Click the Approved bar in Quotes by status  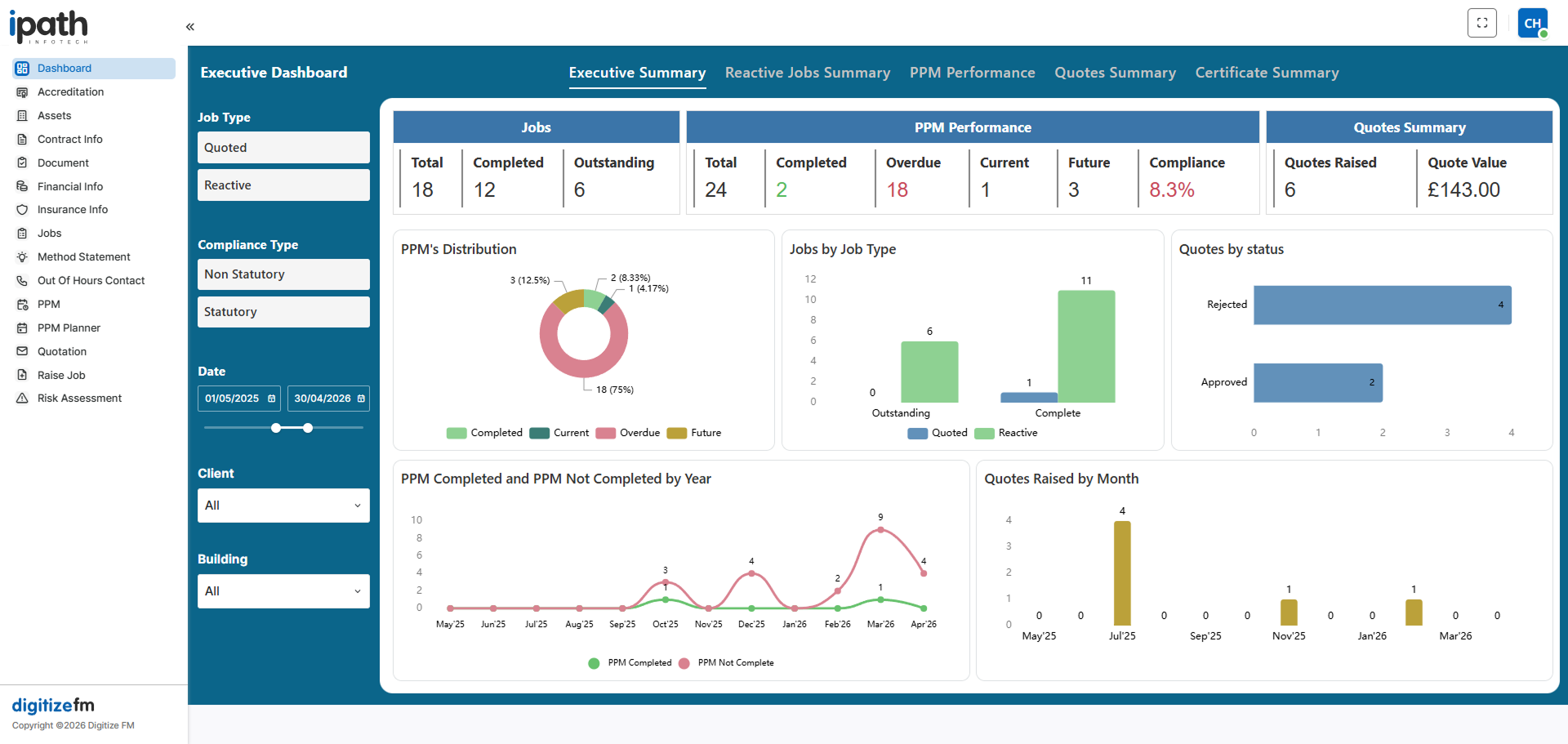coord(1318,382)
